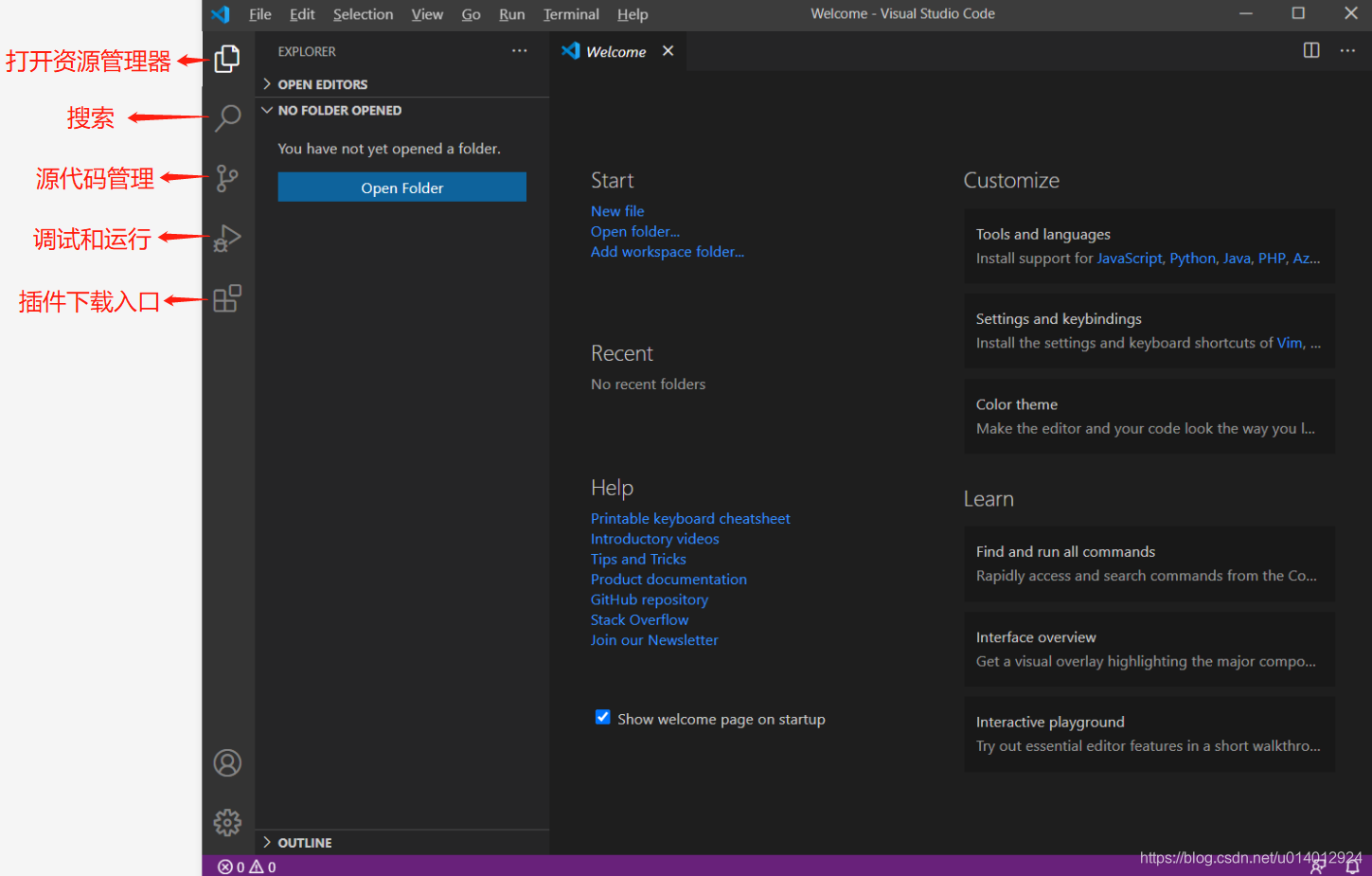1372x876 pixels.
Task: Click the JavaScript language support link
Action: point(1130,258)
